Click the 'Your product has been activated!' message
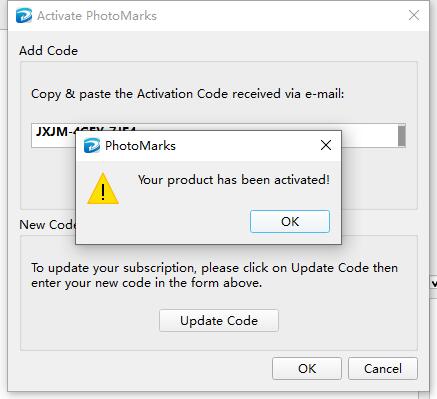Image resolution: width=437 pixels, height=399 pixels. click(234, 180)
